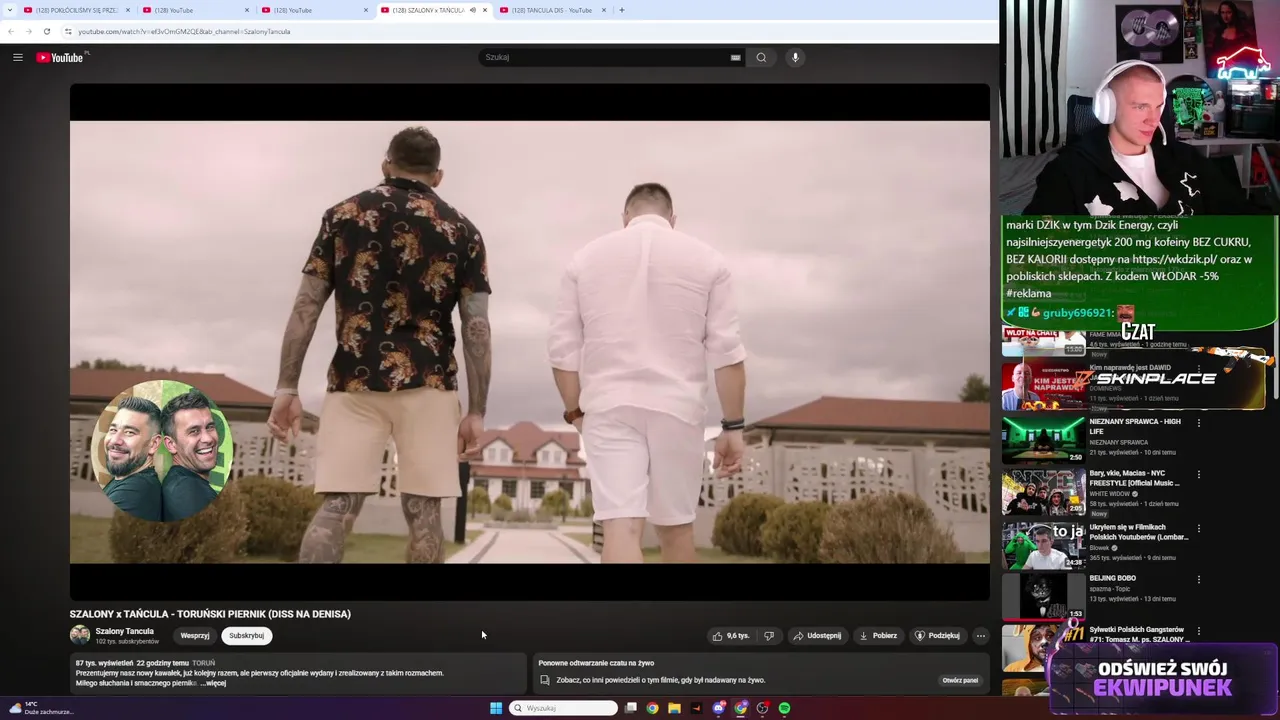Viewport: 1280px width, 720px height.
Task: Open Ukryłem się w Filmikach video thumbnail
Action: coord(1043,545)
